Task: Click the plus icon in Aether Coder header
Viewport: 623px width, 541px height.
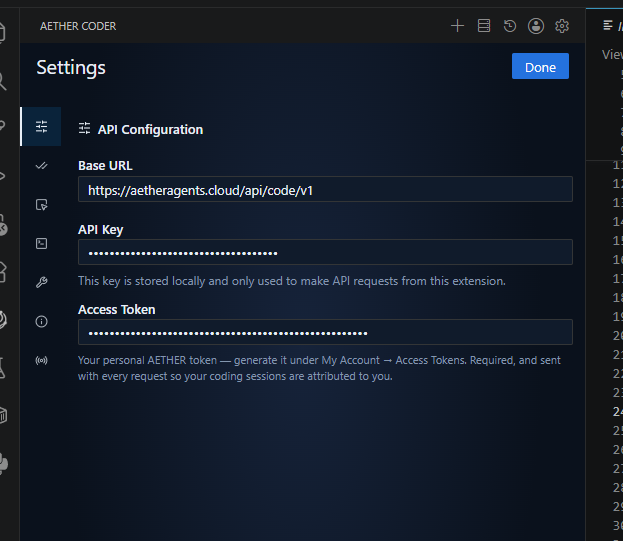Action: pyautogui.click(x=457, y=26)
